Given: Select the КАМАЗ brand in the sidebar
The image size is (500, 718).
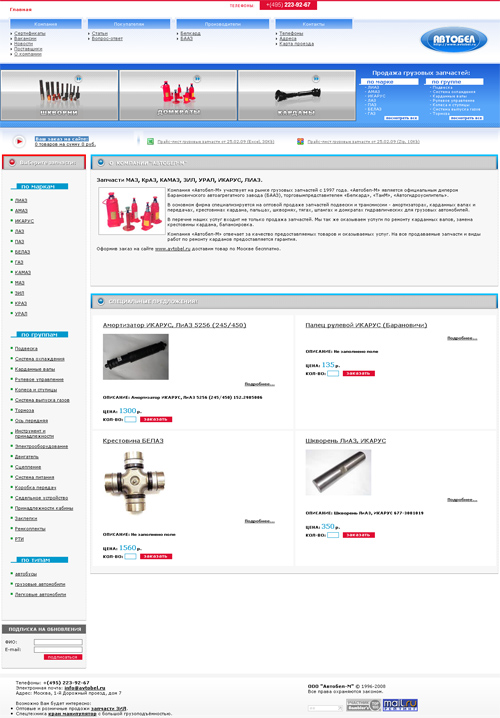Looking at the screenshot, I should pos(23,272).
